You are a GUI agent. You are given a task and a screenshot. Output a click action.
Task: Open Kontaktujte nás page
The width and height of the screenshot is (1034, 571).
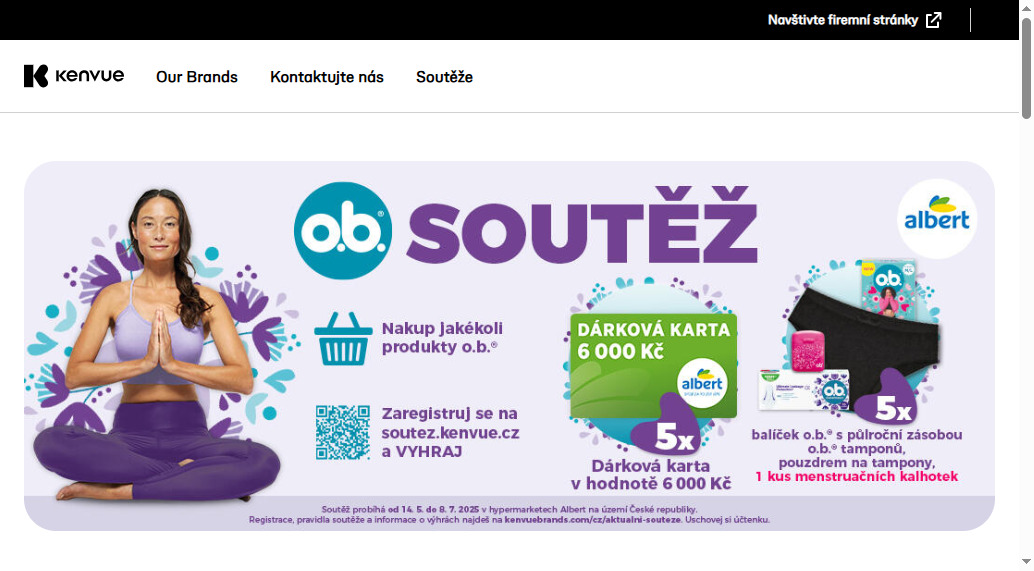[x=327, y=76]
